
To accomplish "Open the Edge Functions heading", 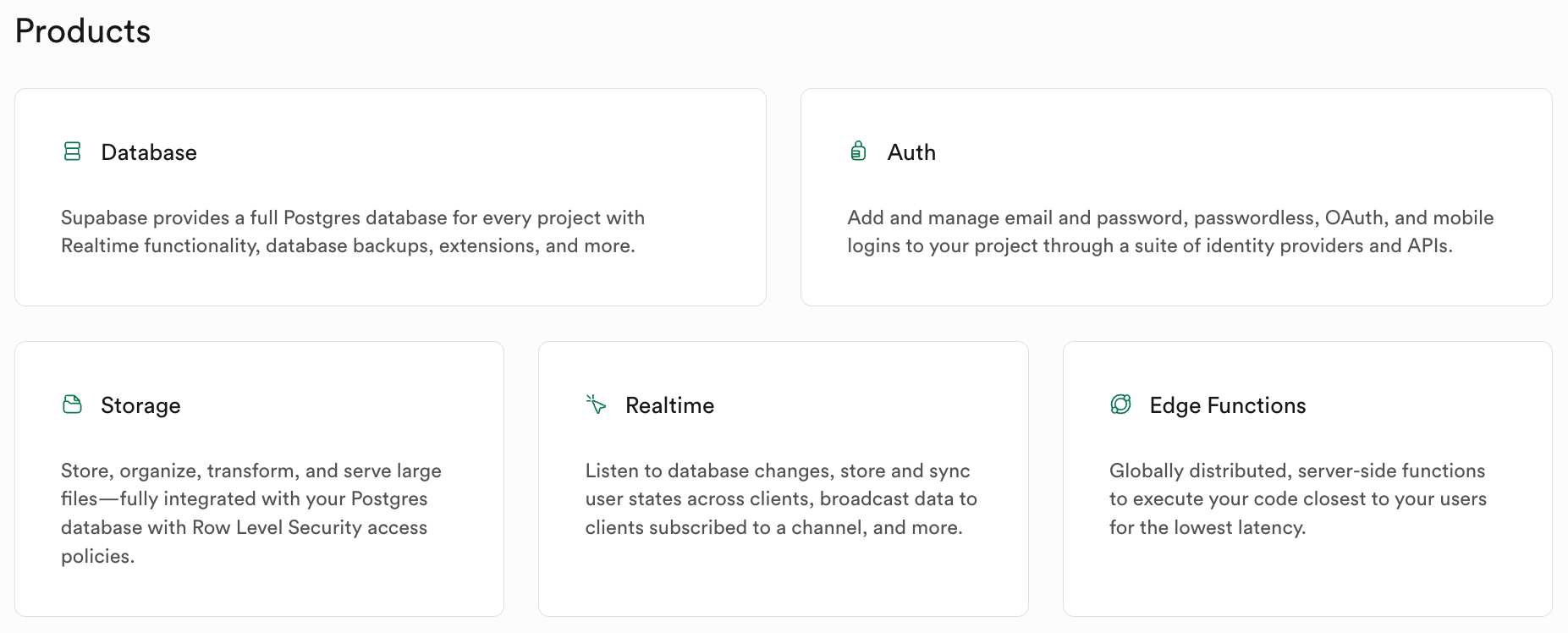I will pos(1228,406).
